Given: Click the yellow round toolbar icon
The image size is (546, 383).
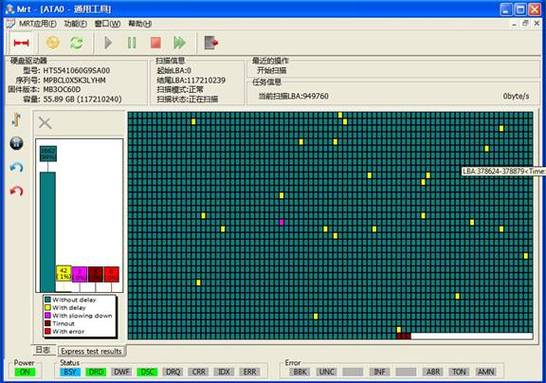Looking at the screenshot, I should (53, 43).
